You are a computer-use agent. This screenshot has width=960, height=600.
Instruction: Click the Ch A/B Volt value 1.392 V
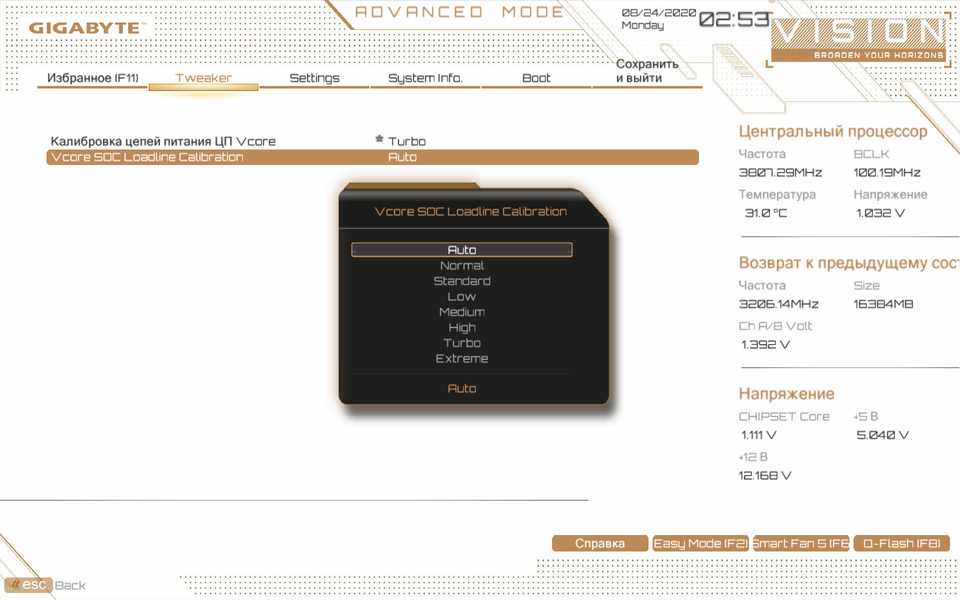coord(765,345)
